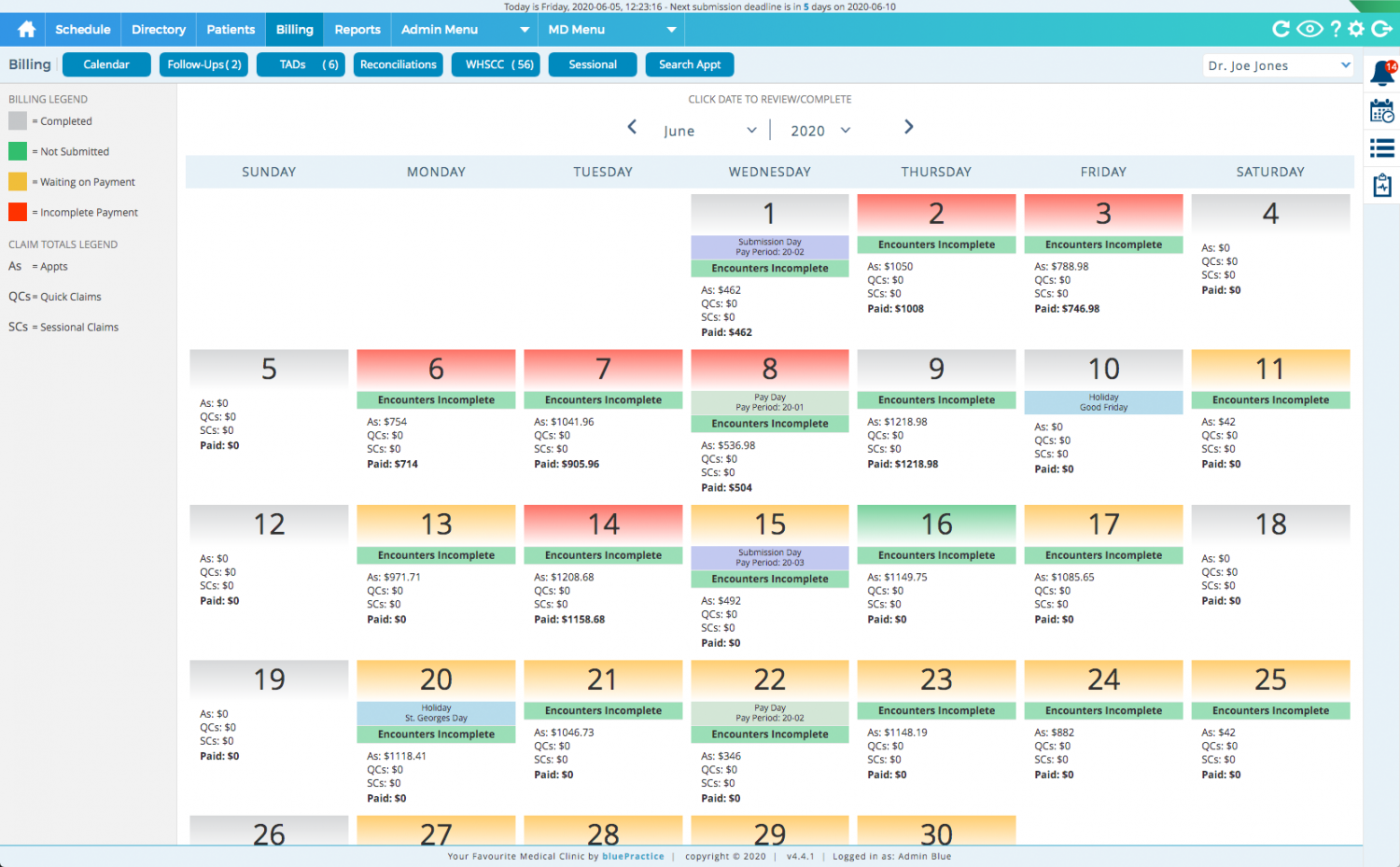1400x867 pixels.
Task: Open the notifications bell with 14 badge
Action: (x=1382, y=73)
